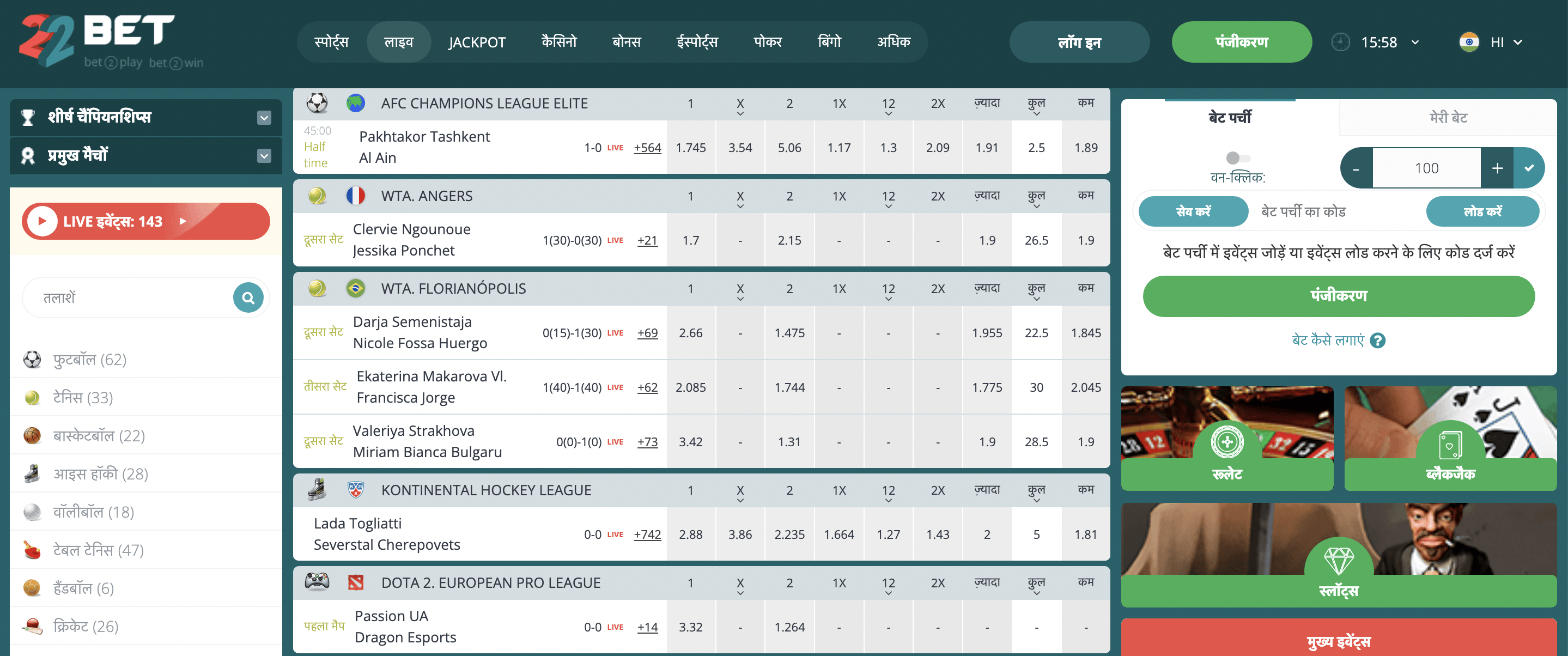Click the तलाशें search field
This screenshot has width=1568, height=656.
(128, 297)
